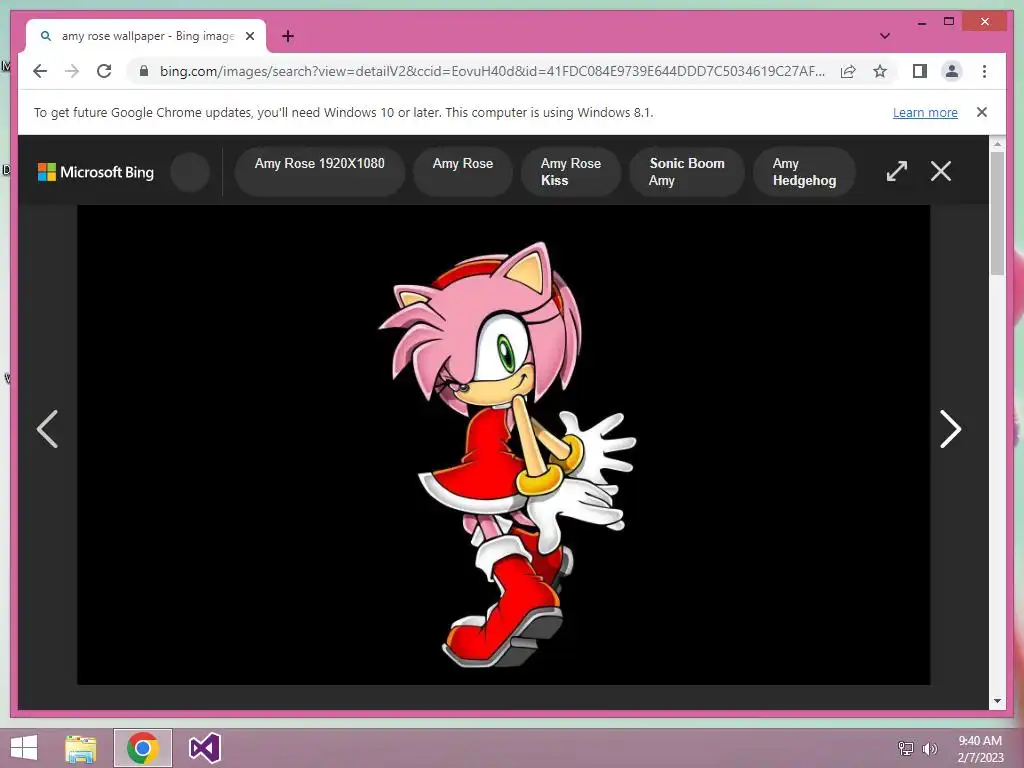Click the browser forward arrow

click(x=72, y=71)
